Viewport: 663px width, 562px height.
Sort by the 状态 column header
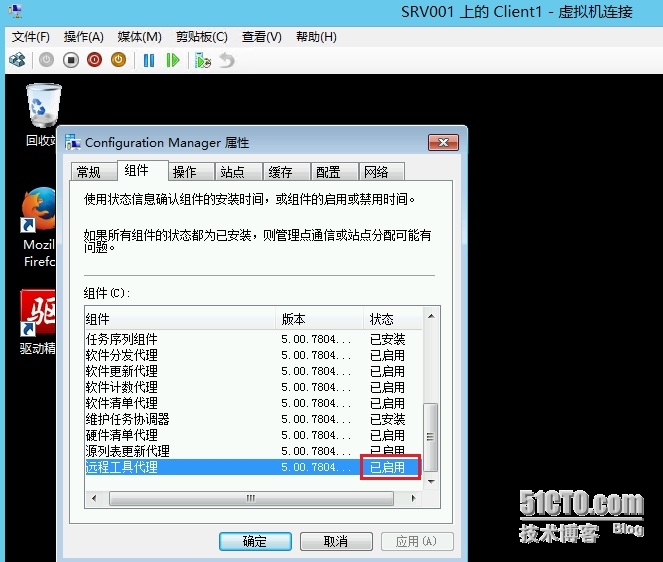392,319
